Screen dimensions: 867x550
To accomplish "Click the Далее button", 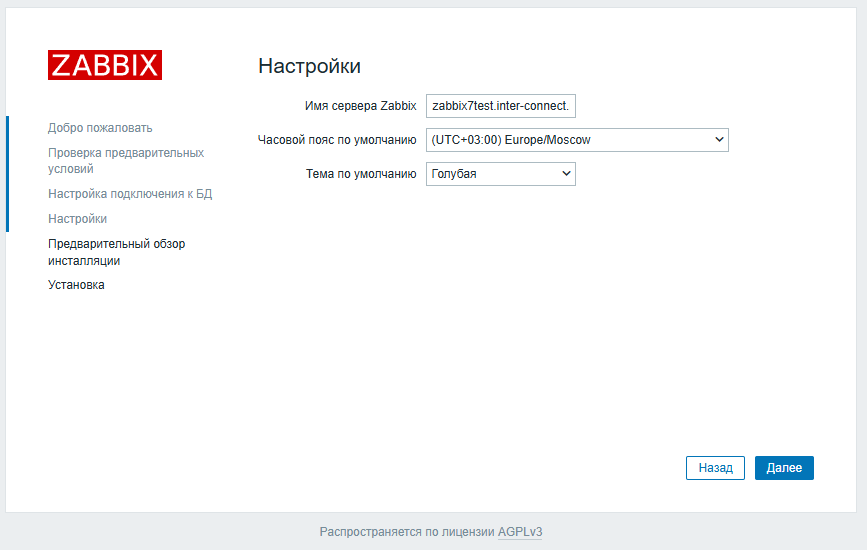I will (784, 468).
